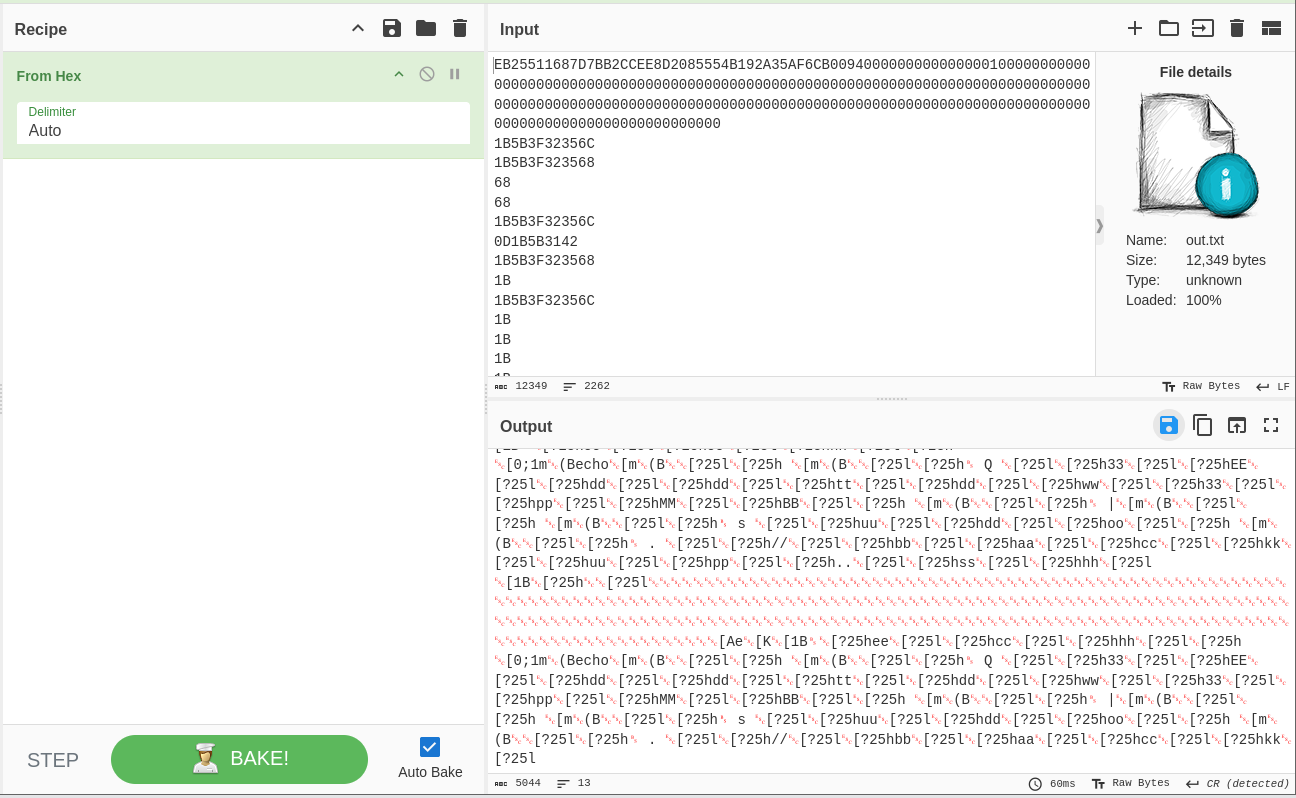Select the From Hex operation title
1296x798 pixels.
[x=49, y=76]
